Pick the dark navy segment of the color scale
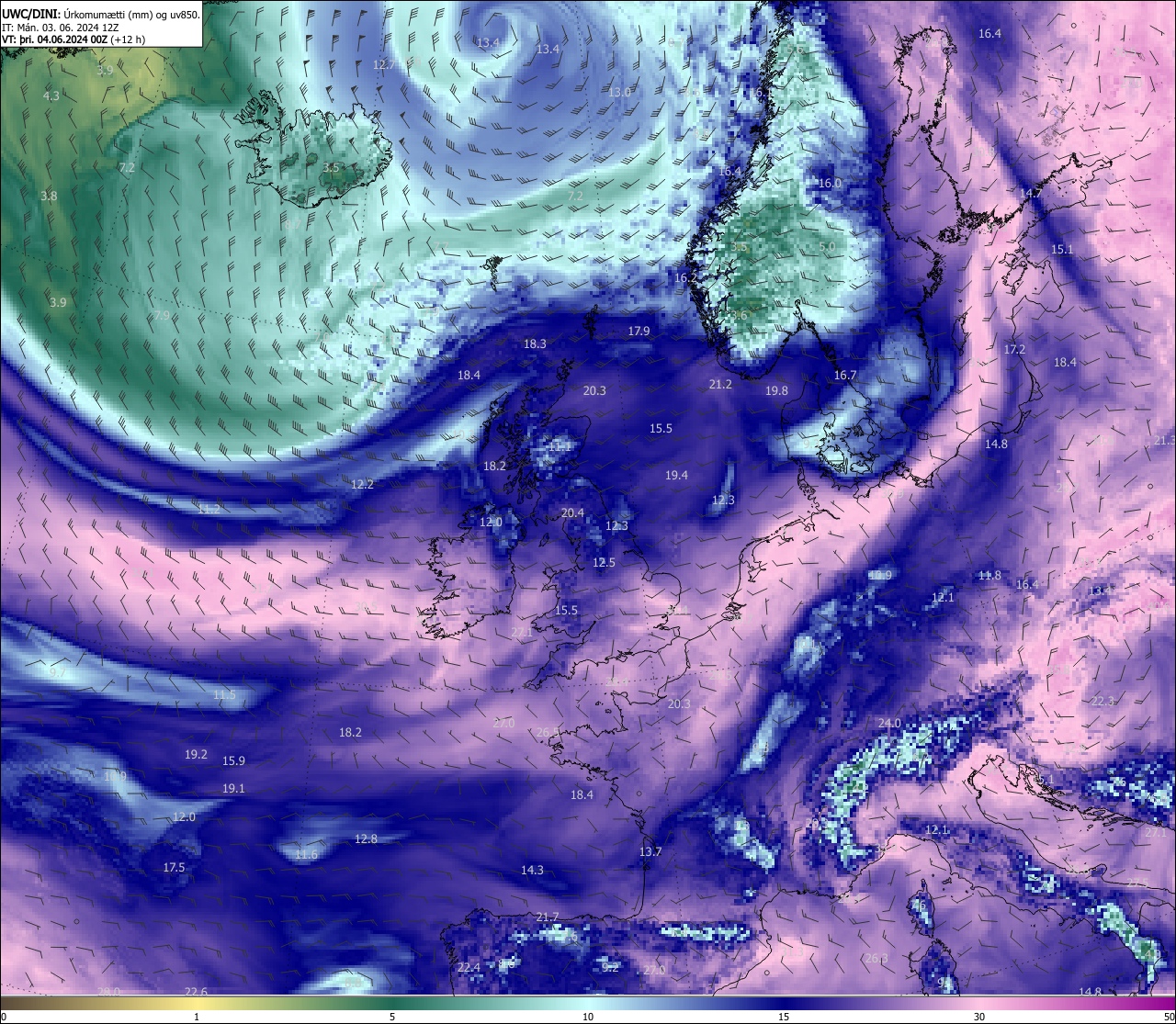 tap(784, 1003)
